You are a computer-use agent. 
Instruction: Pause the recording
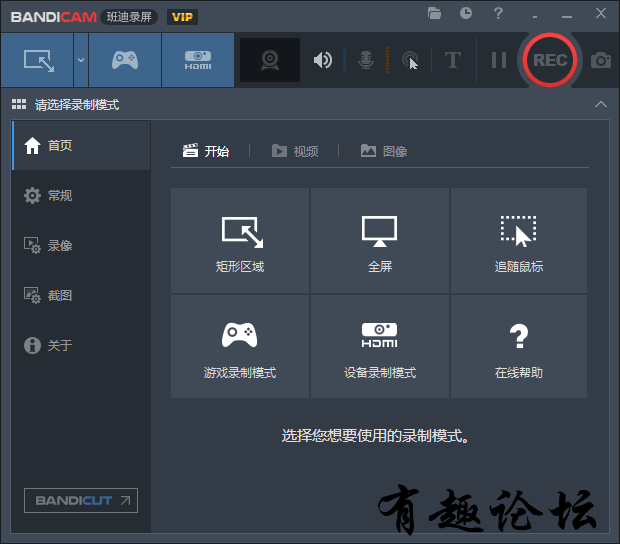499,60
